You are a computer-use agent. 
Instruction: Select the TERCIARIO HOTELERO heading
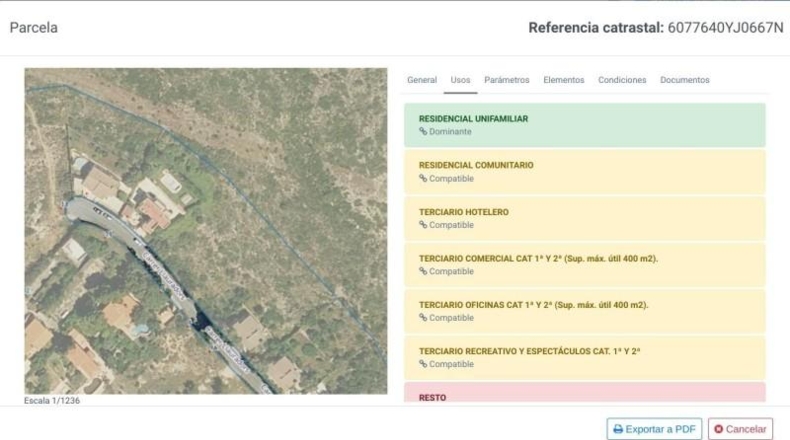[464, 212]
